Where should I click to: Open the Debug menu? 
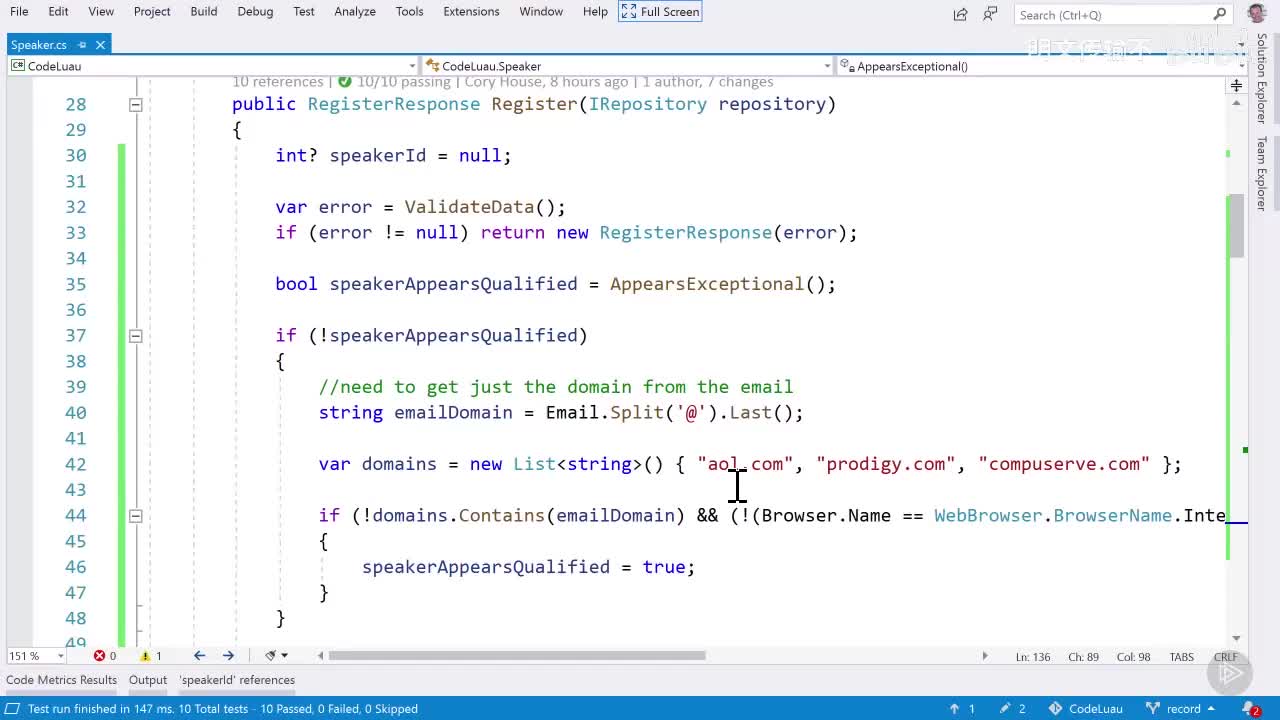(255, 11)
